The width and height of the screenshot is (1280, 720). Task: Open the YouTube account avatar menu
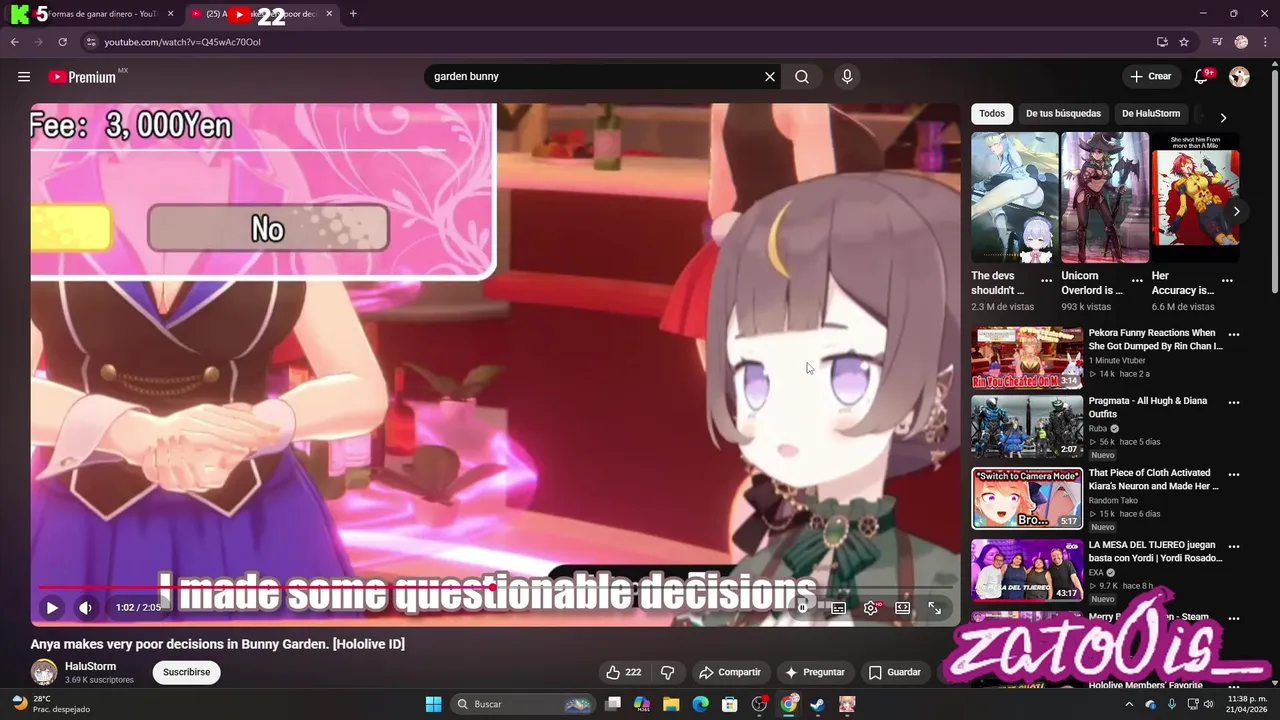pos(1239,77)
